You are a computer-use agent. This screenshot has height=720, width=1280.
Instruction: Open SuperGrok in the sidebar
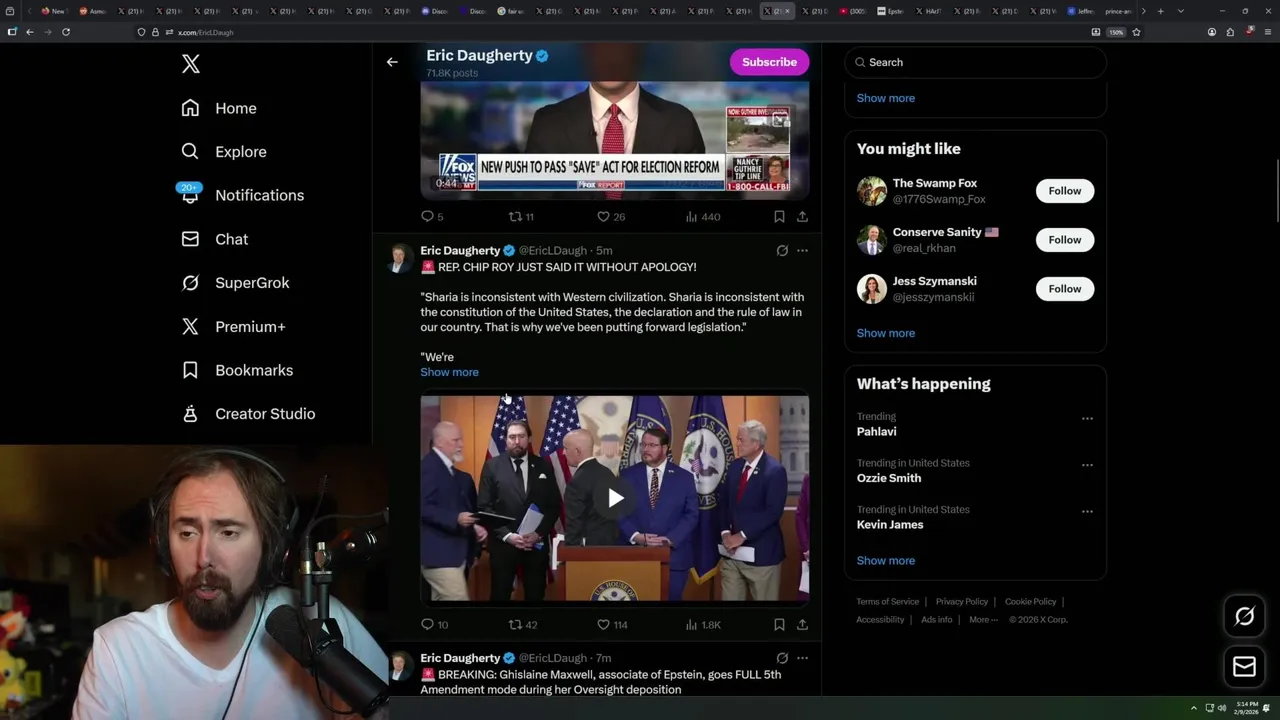[235, 283]
